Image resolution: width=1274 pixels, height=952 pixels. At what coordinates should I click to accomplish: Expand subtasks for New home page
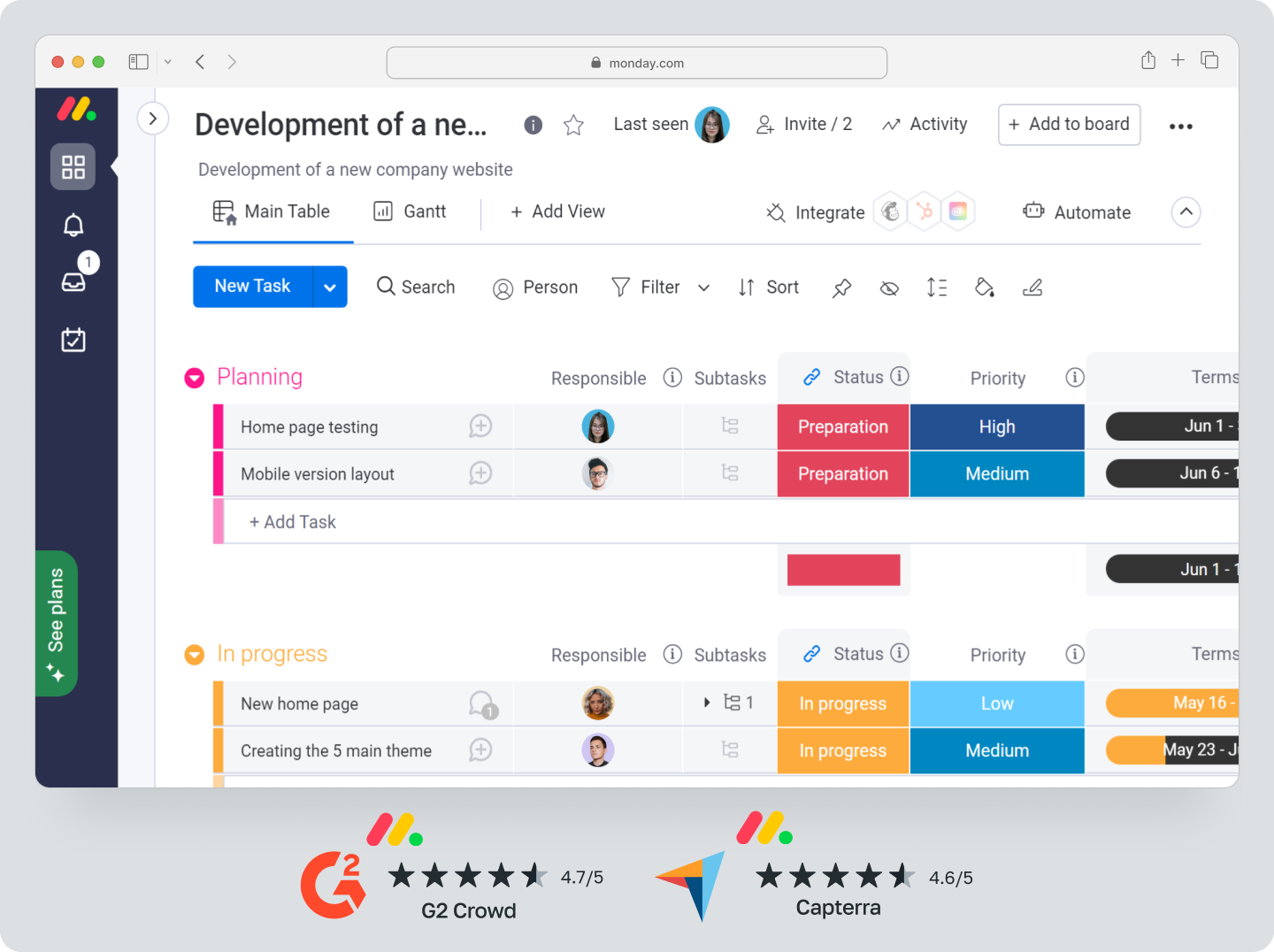(x=706, y=702)
